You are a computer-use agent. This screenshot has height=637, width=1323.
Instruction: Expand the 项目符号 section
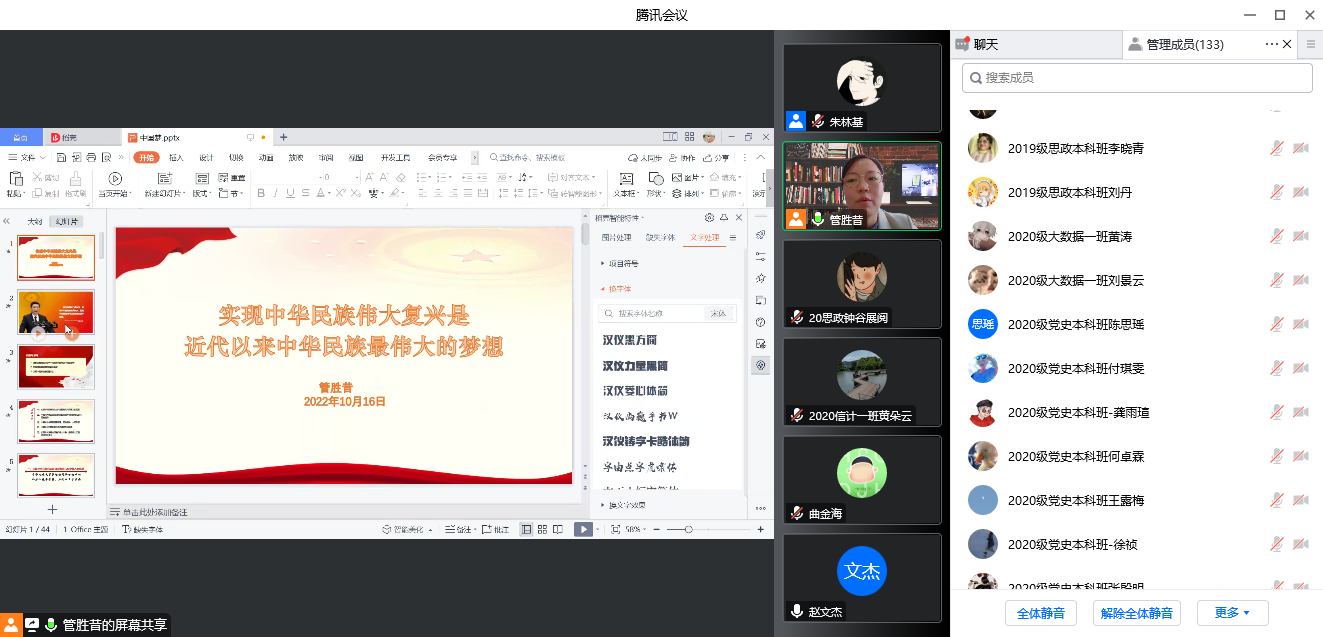[619, 264]
